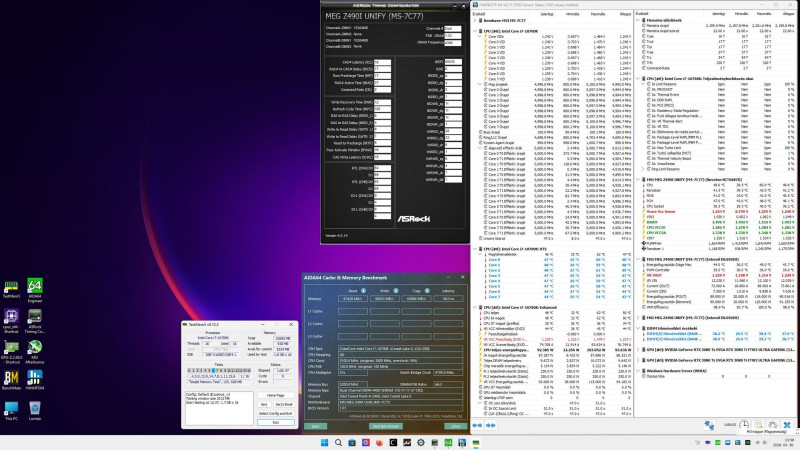Click Start Benchmark in AIDA64 window
800x450 pixels.
385,426
